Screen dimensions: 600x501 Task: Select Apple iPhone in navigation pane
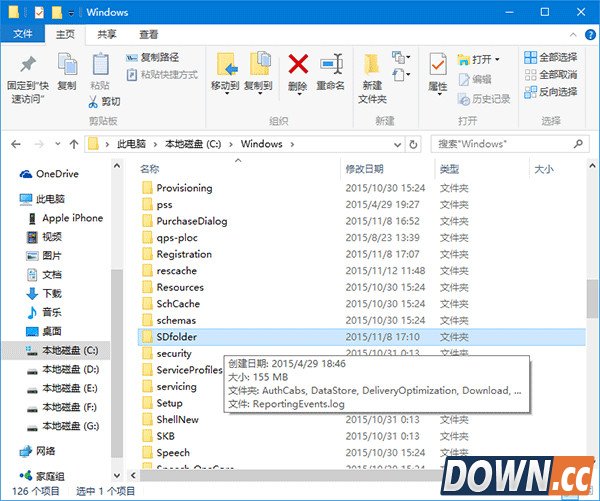[65, 218]
